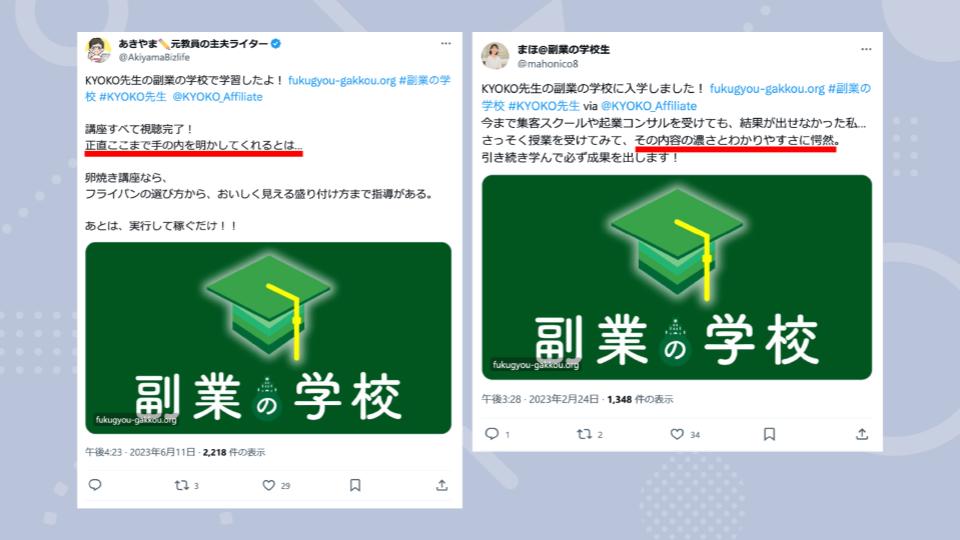
Task: Open 副業の学校 card image in right tweet
Action: point(677,277)
